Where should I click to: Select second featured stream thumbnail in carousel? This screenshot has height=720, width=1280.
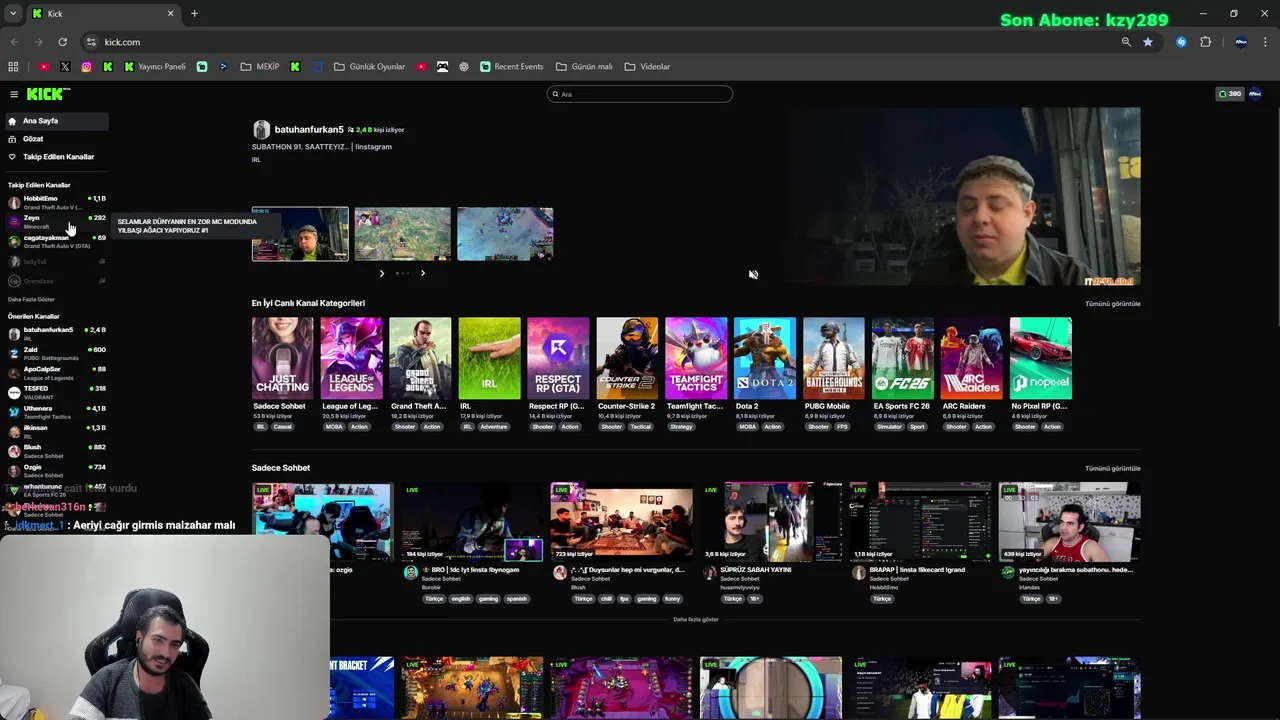tap(403, 234)
